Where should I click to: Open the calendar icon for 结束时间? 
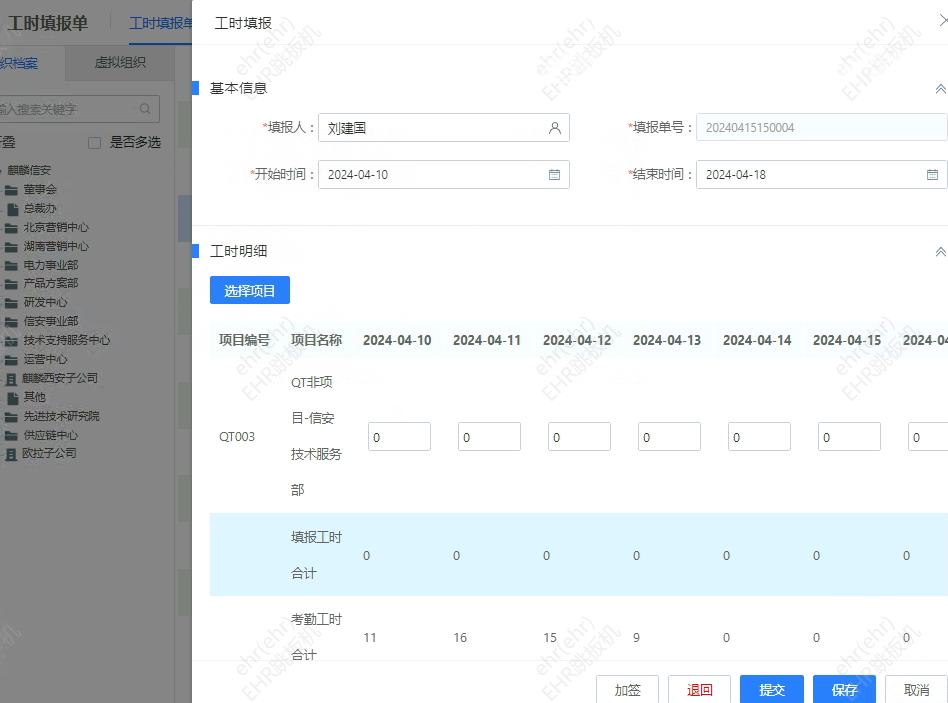pyautogui.click(x=934, y=174)
